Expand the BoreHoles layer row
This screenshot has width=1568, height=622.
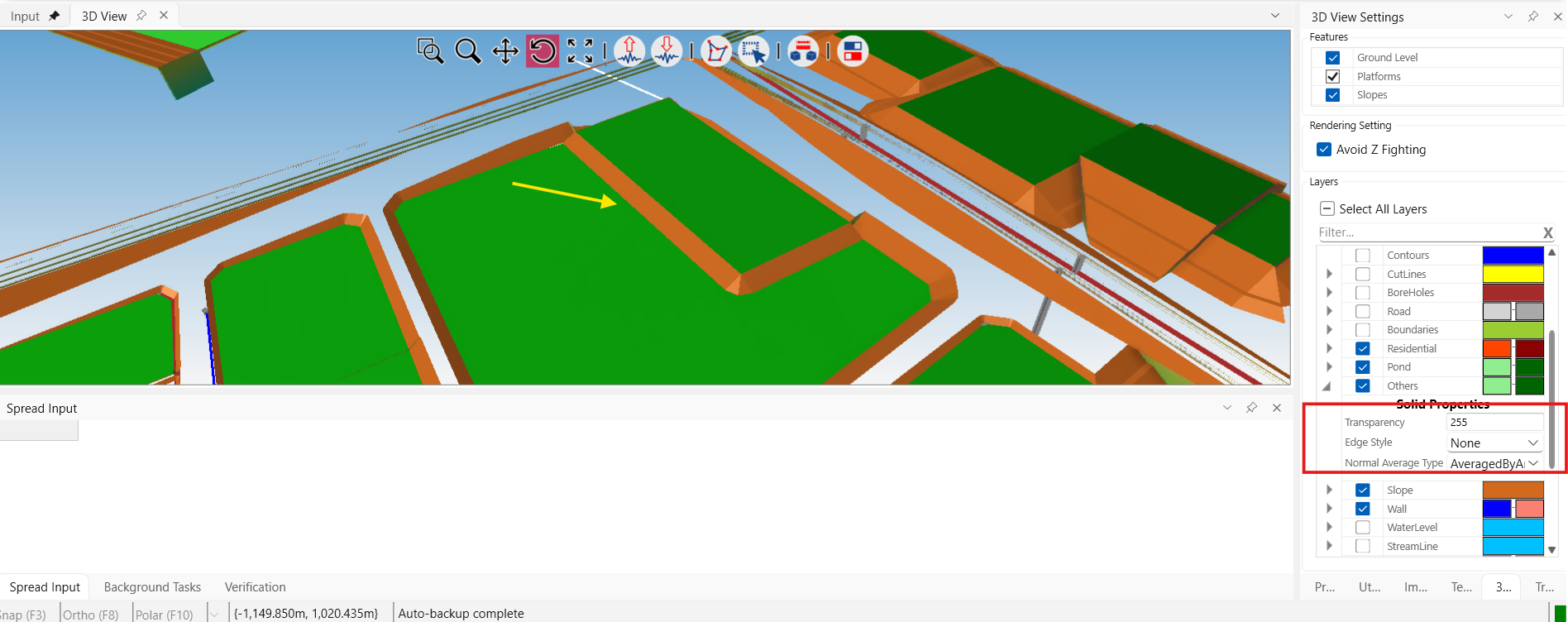1329,293
